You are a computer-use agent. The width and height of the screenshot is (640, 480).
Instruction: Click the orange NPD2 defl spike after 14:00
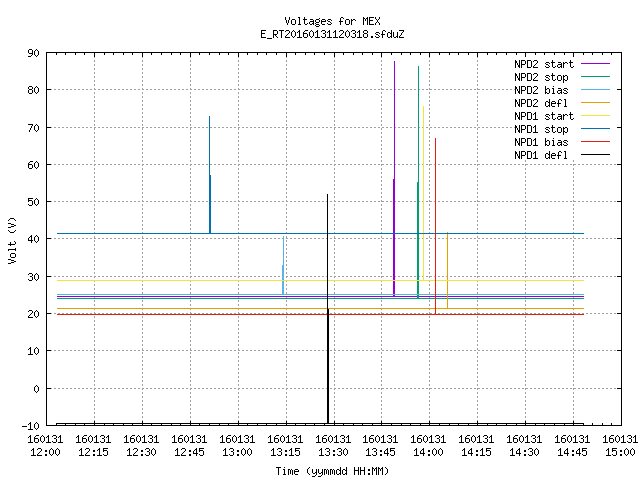447,270
